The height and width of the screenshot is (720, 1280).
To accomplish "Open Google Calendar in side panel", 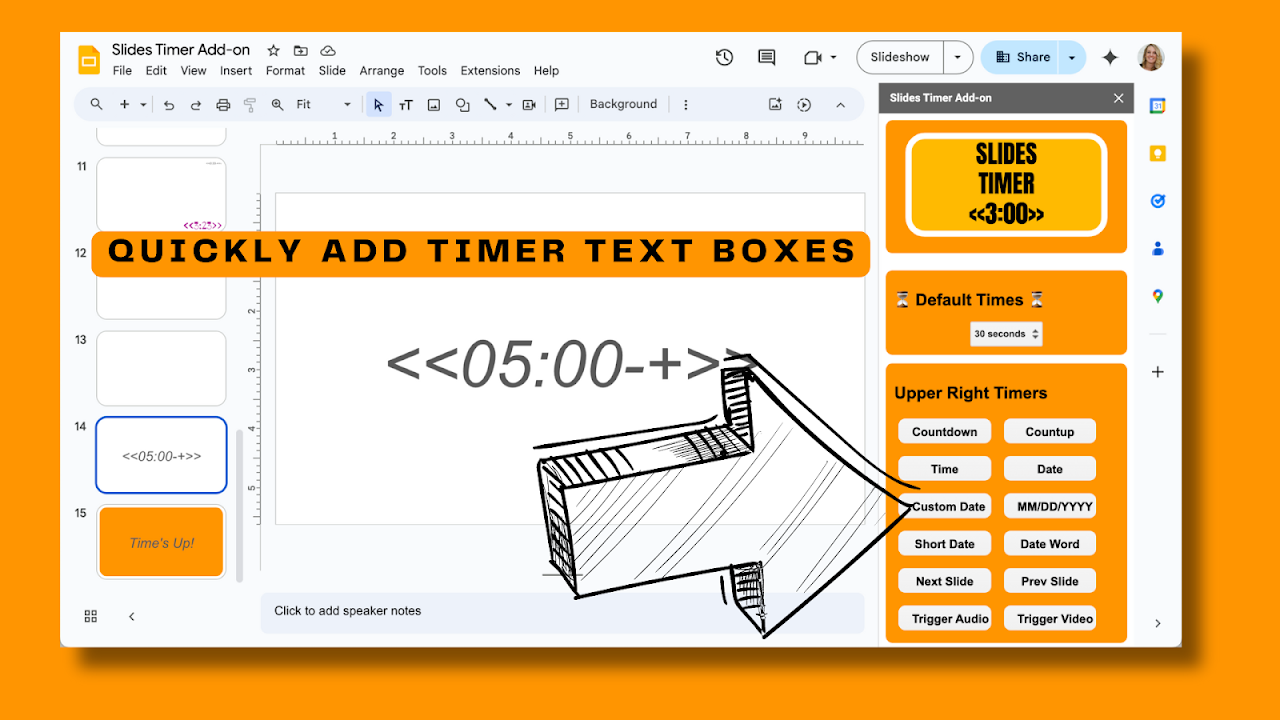I will (x=1158, y=106).
